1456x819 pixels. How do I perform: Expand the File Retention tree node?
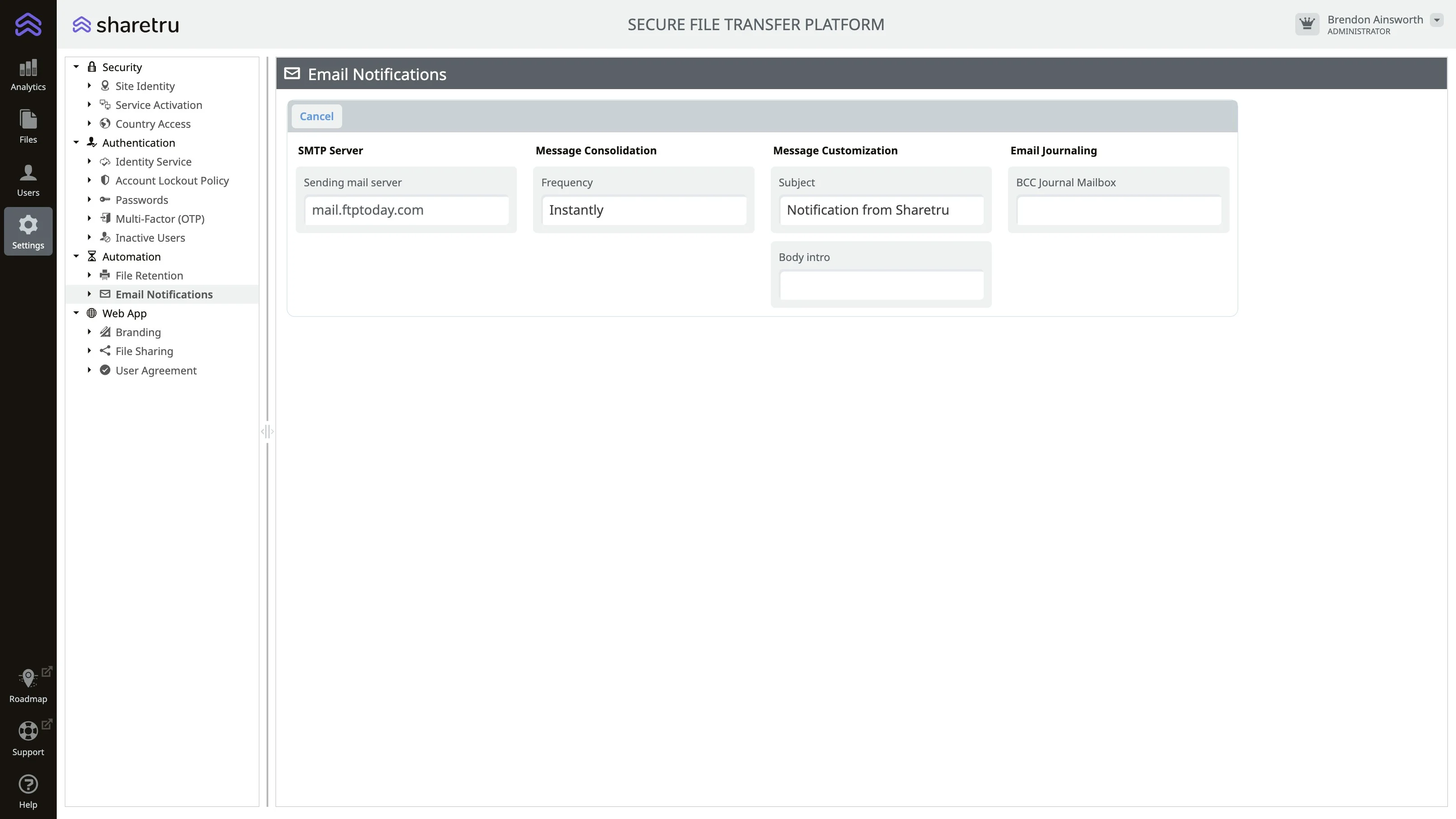pyautogui.click(x=89, y=275)
